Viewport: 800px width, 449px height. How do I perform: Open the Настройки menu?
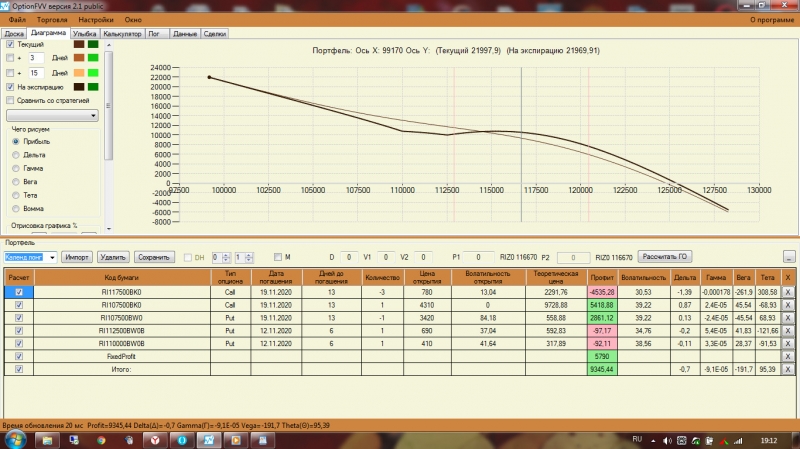(96, 19)
